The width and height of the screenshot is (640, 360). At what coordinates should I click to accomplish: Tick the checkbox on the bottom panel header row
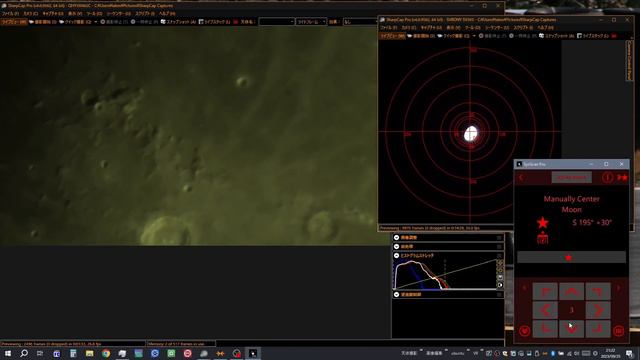(499, 294)
